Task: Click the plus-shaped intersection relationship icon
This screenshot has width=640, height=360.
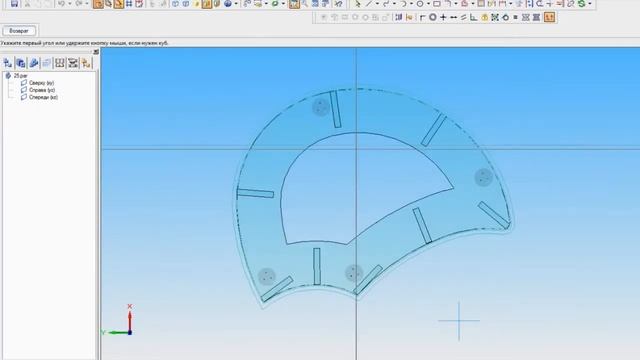Action: (443, 17)
